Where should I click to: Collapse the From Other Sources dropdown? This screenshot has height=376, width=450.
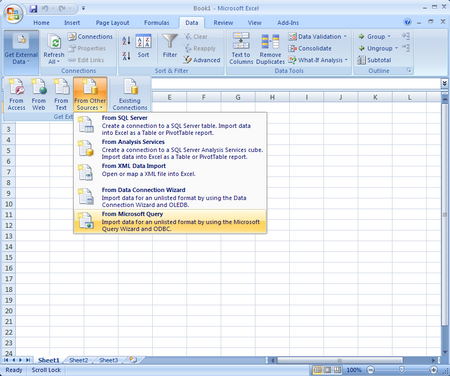click(90, 94)
